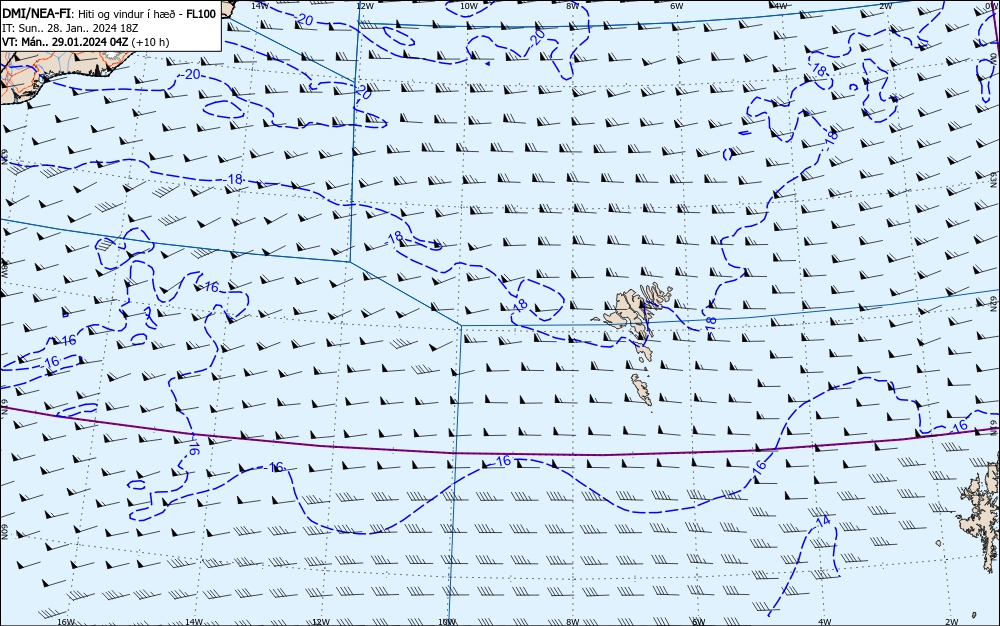Click the '8W' longitude label on the top edge

point(573,6)
